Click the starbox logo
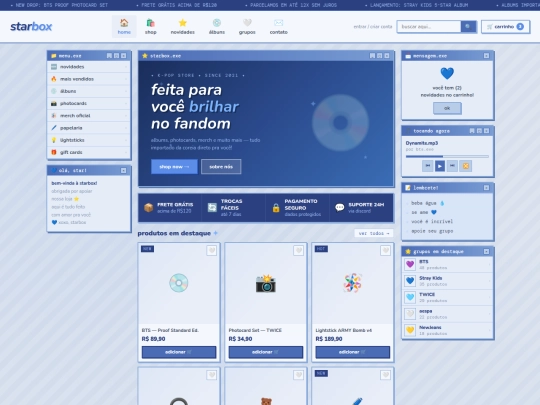Screen dimensions: 540x405 pos(31,27)
